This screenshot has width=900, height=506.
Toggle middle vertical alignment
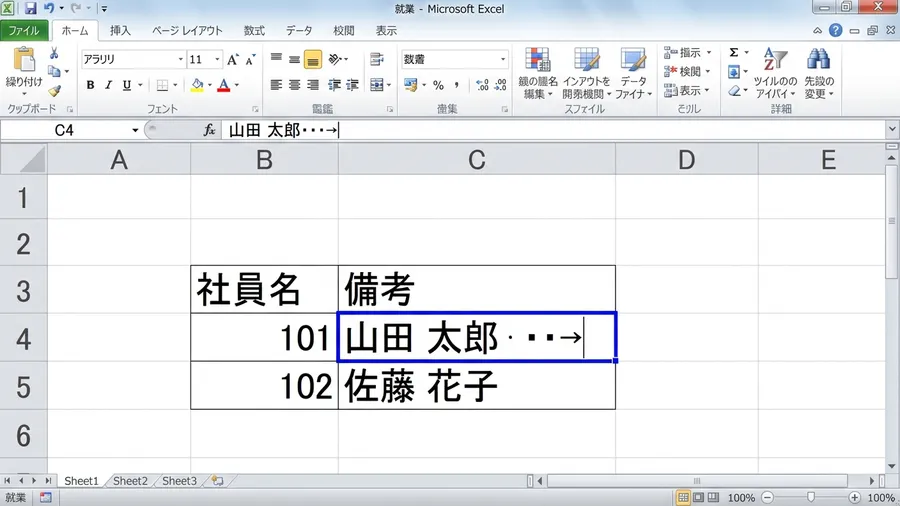(294, 59)
